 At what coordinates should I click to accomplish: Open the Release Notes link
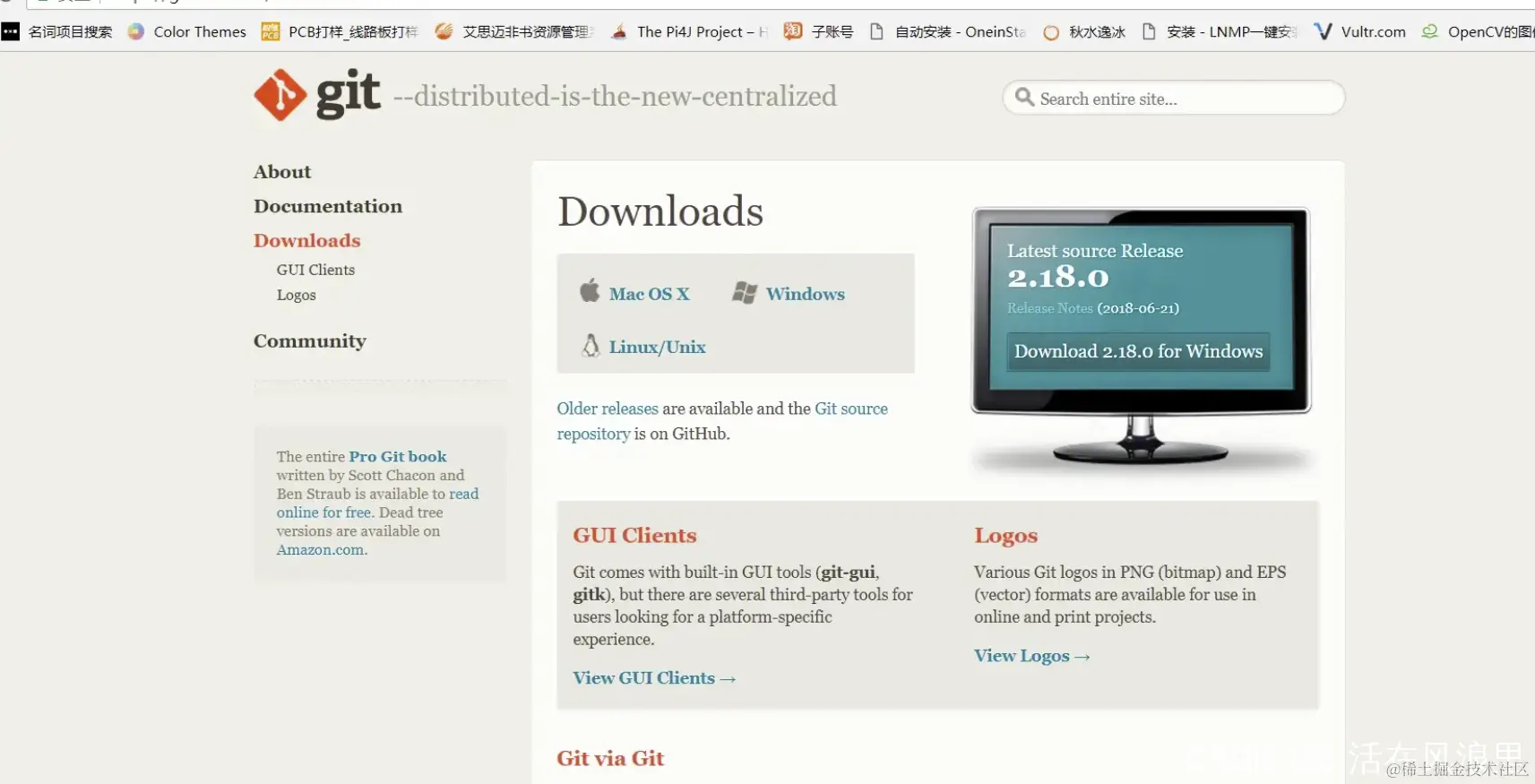click(x=1050, y=308)
